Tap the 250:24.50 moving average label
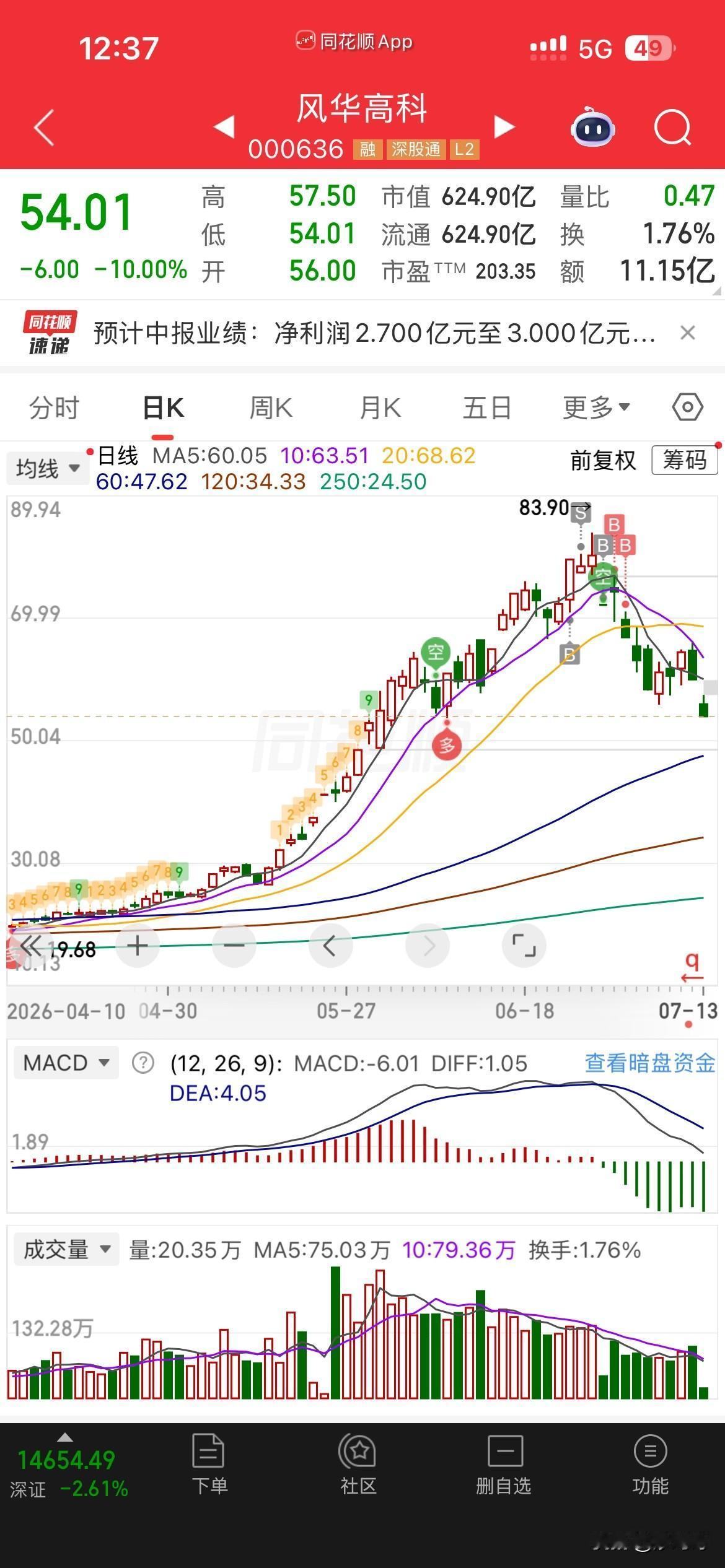This screenshot has width=725, height=1568. tap(373, 482)
